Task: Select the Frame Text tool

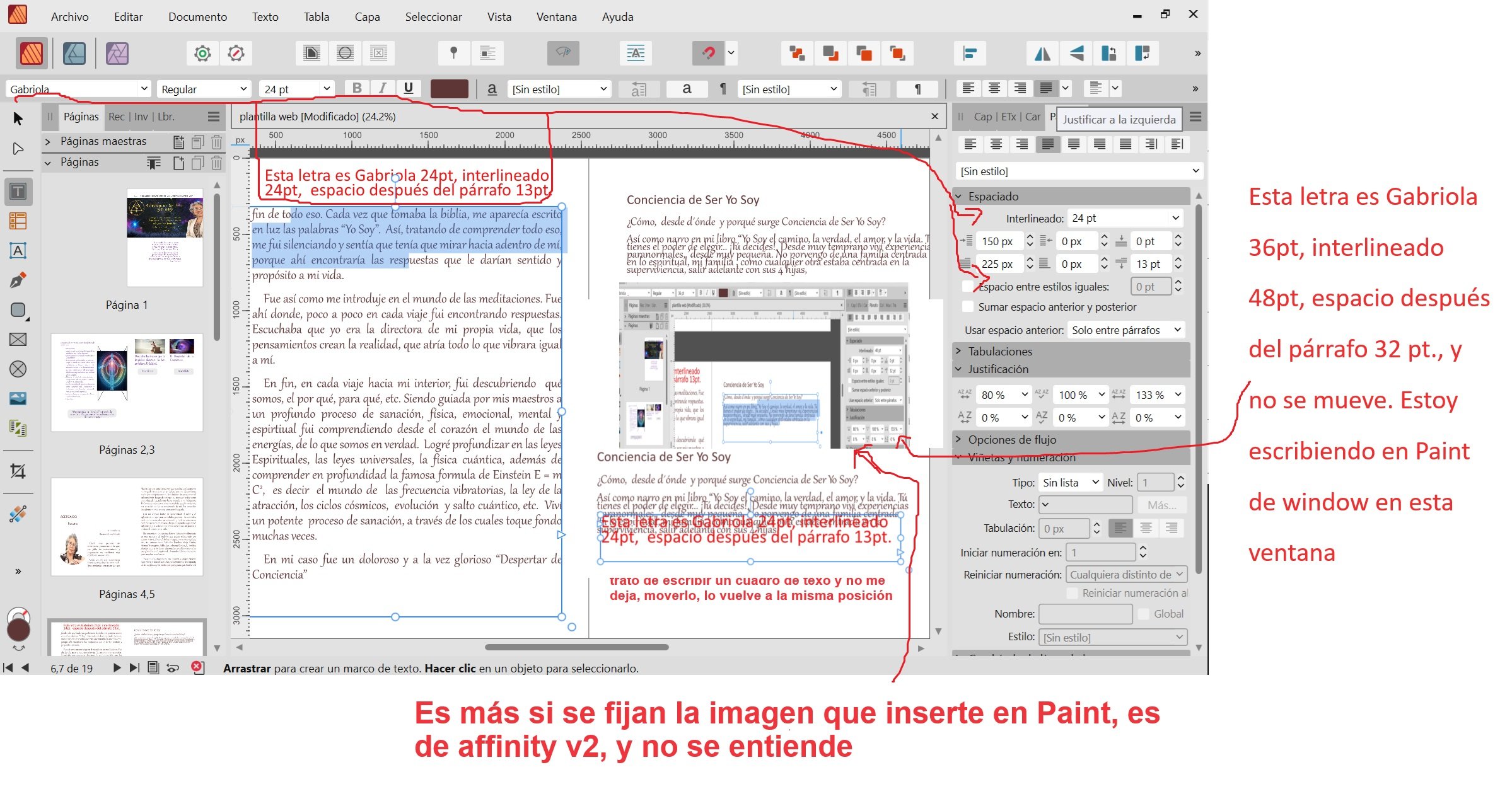Action: (18, 192)
